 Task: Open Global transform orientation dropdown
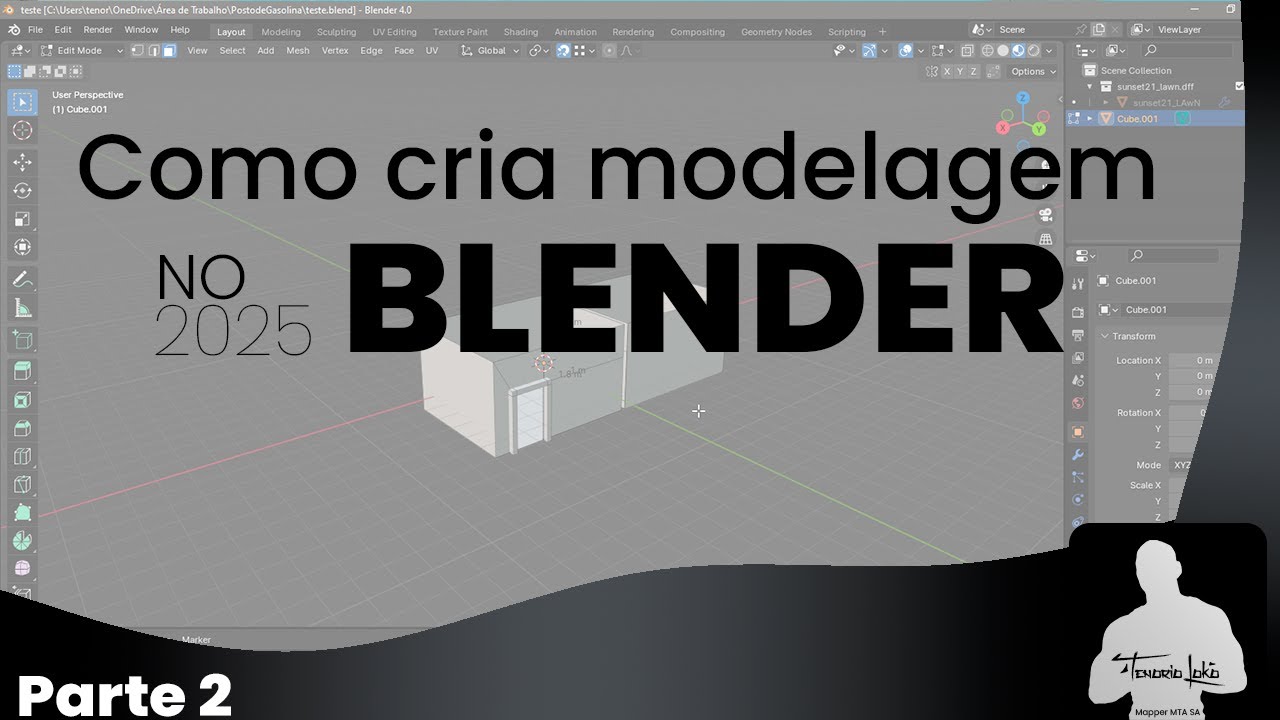pyautogui.click(x=491, y=50)
